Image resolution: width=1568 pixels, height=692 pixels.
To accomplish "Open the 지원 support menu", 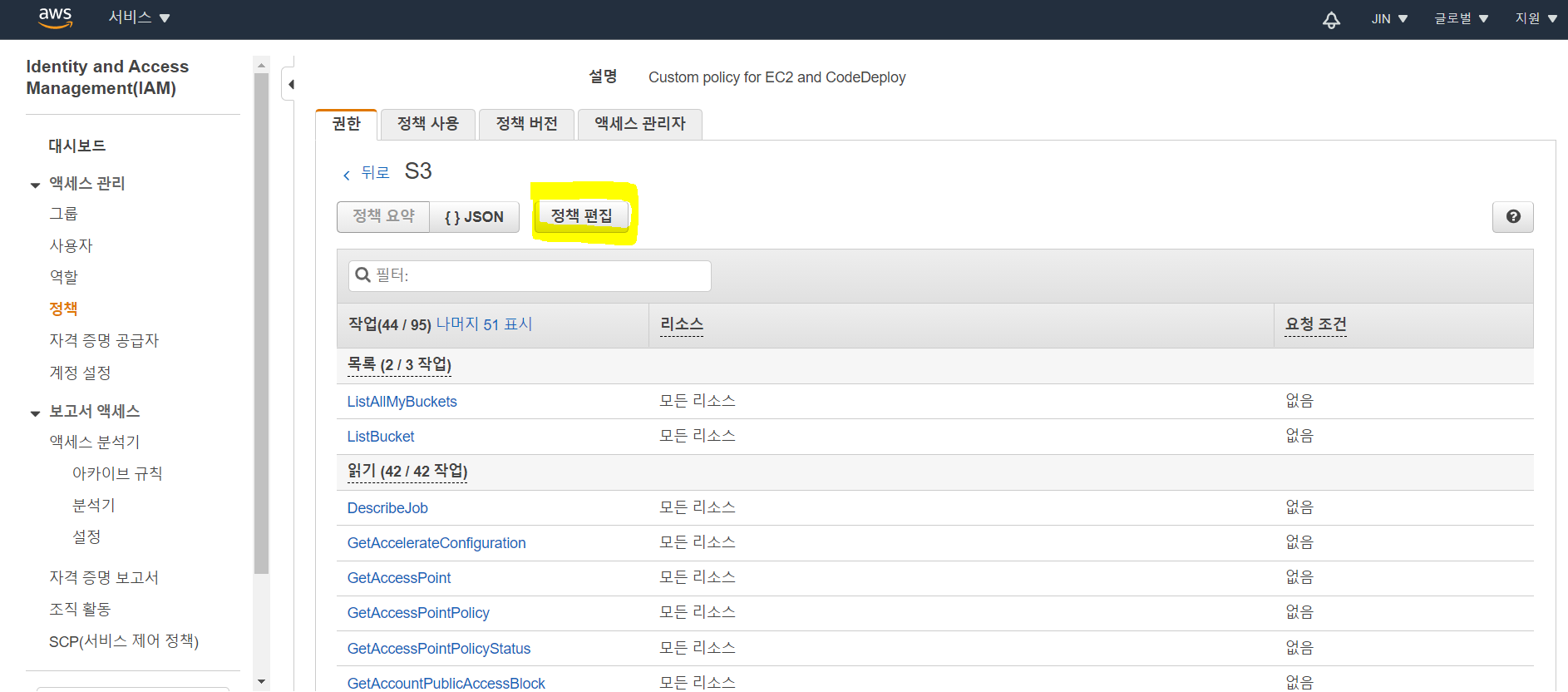I will click(1535, 18).
